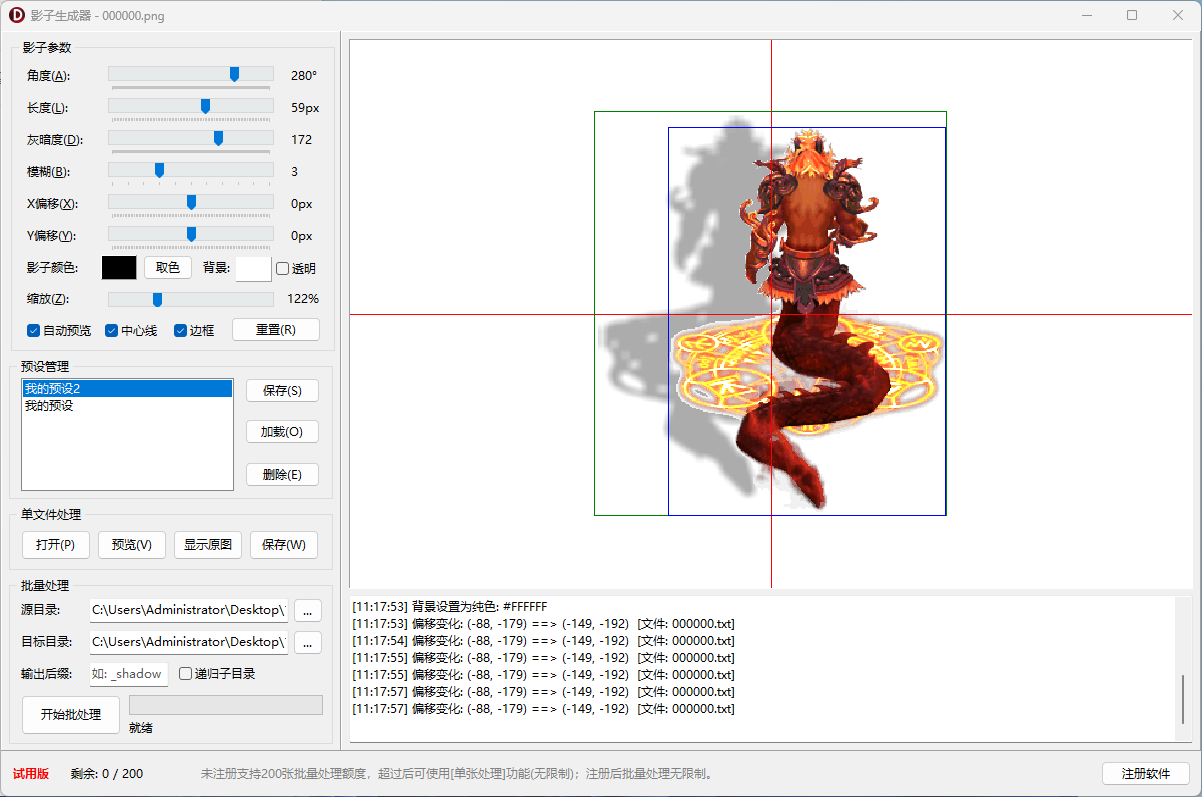Image resolution: width=1202 pixels, height=797 pixels.
Task: Browse for the target directory (目标目录)
Action: pos(307,642)
